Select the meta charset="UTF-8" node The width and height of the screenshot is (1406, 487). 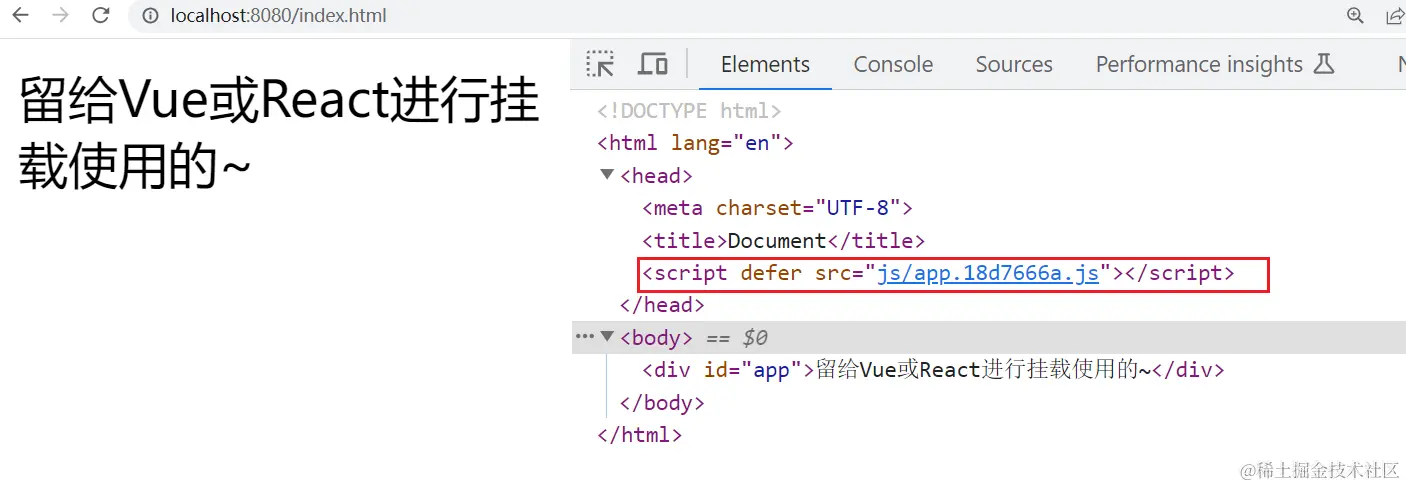click(x=777, y=208)
